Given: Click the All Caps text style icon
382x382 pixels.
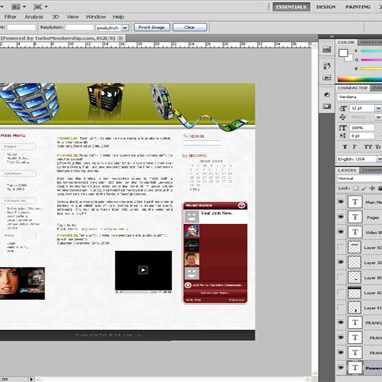Looking at the screenshot, I should pyautogui.click(x=368, y=147).
